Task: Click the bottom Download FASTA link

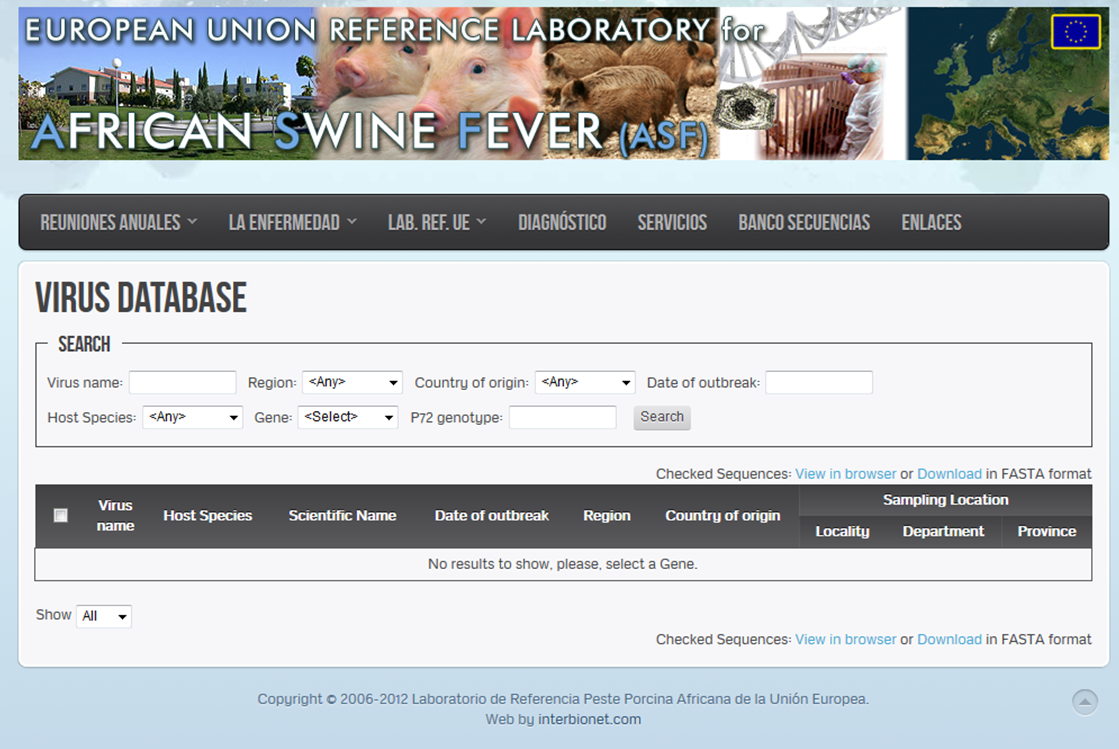Action: pyautogui.click(x=949, y=640)
